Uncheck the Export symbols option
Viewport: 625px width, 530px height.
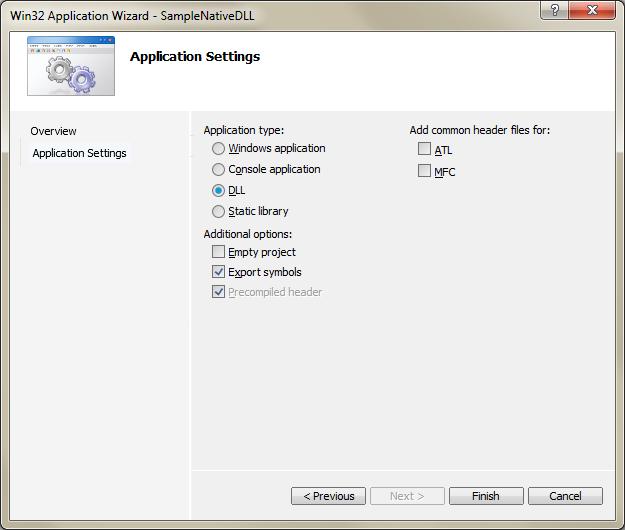point(218,272)
